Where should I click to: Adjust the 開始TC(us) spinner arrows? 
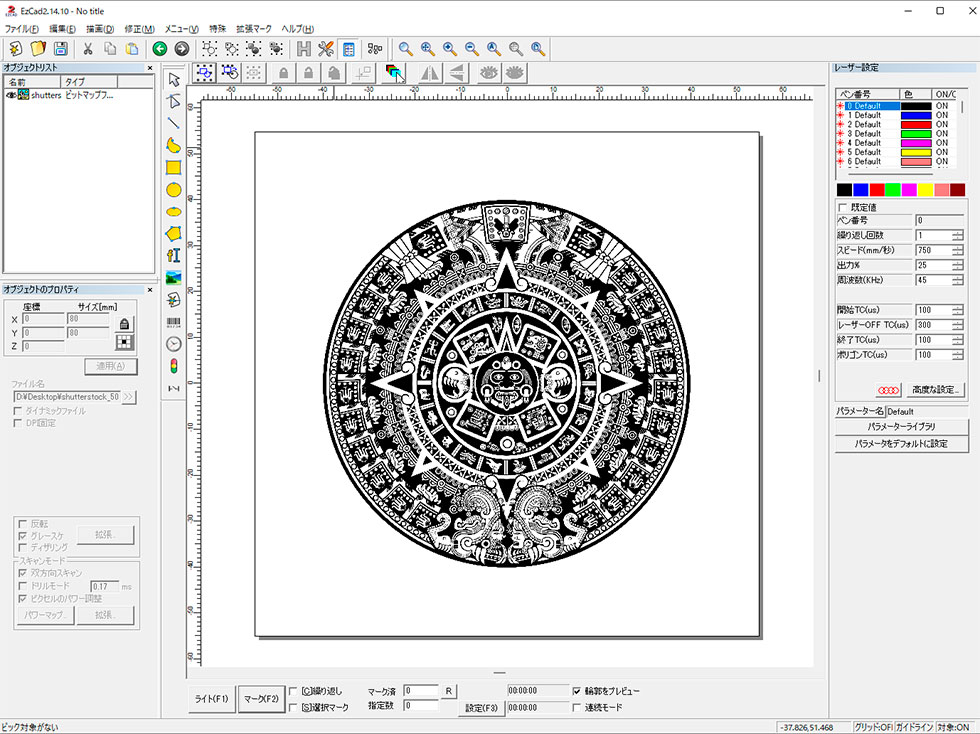point(958,310)
